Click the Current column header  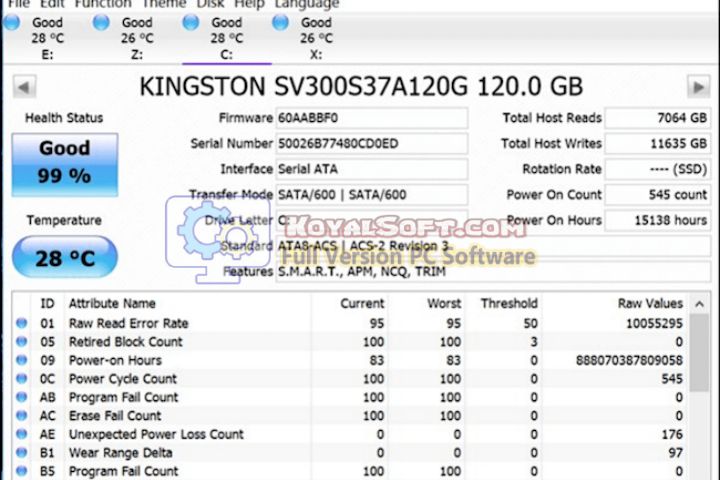click(x=350, y=304)
